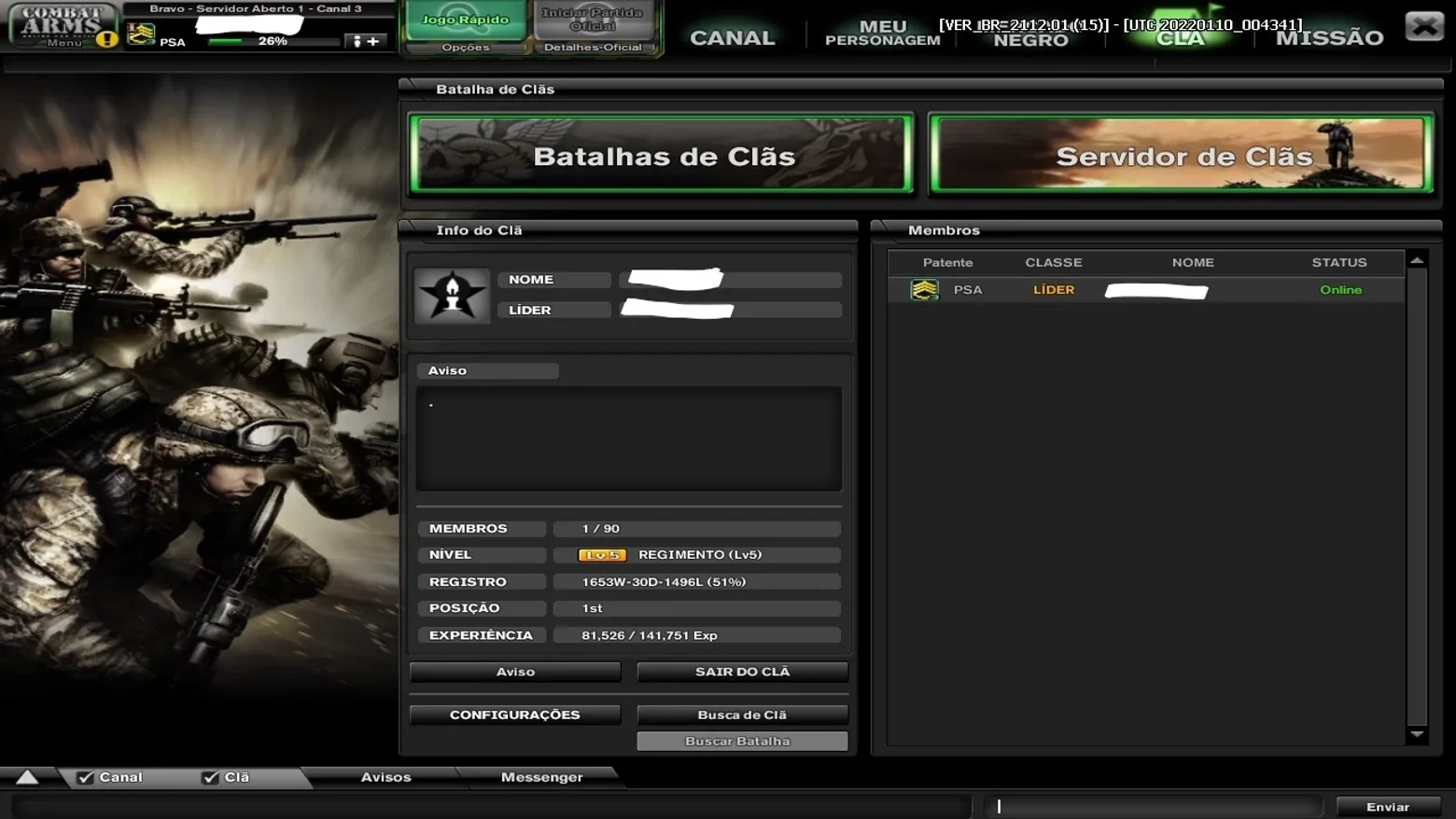Close the window with the X button
The width and height of the screenshot is (1456, 819).
[1424, 26]
